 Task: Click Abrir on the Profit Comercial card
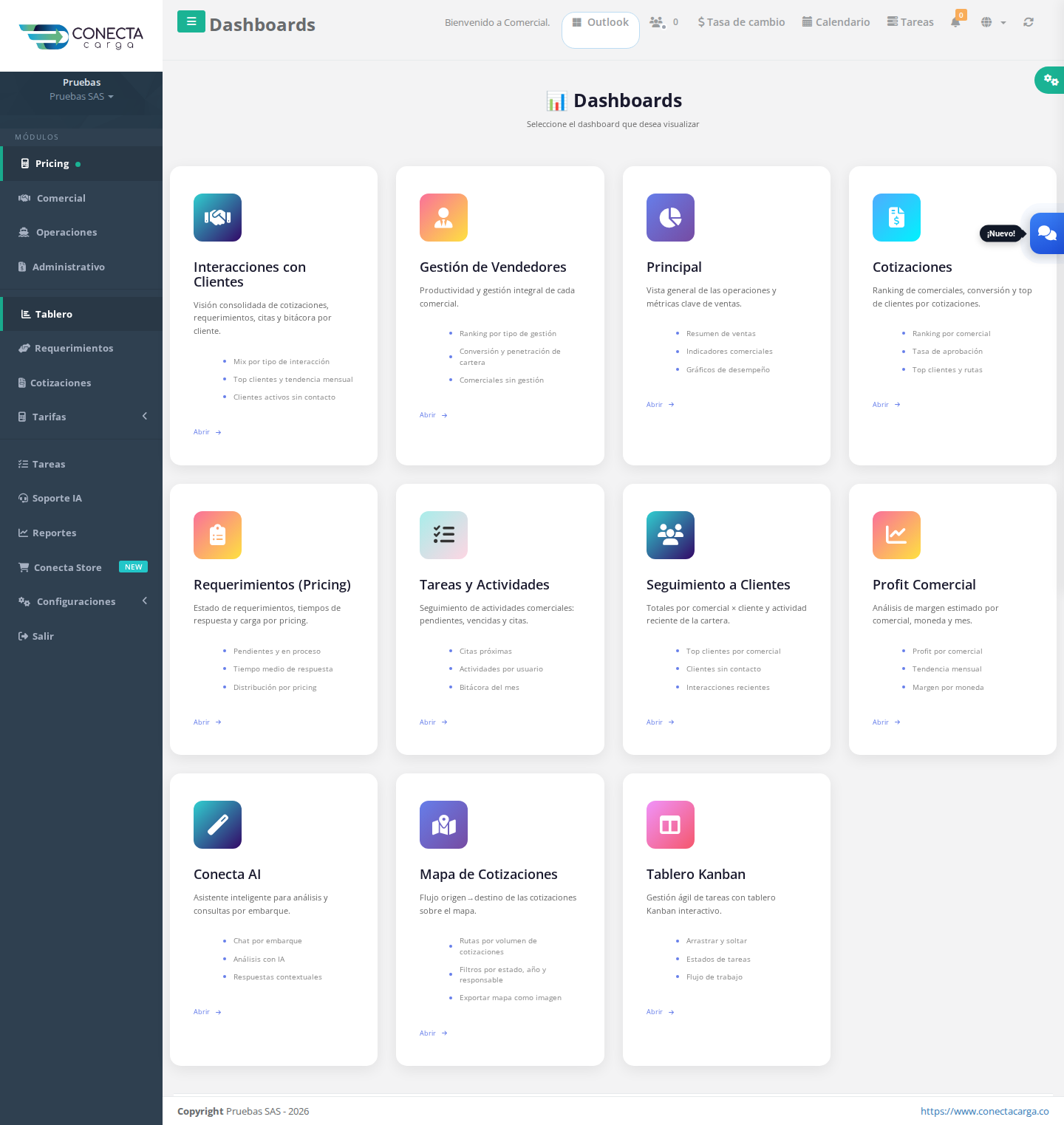click(x=887, y=722)
